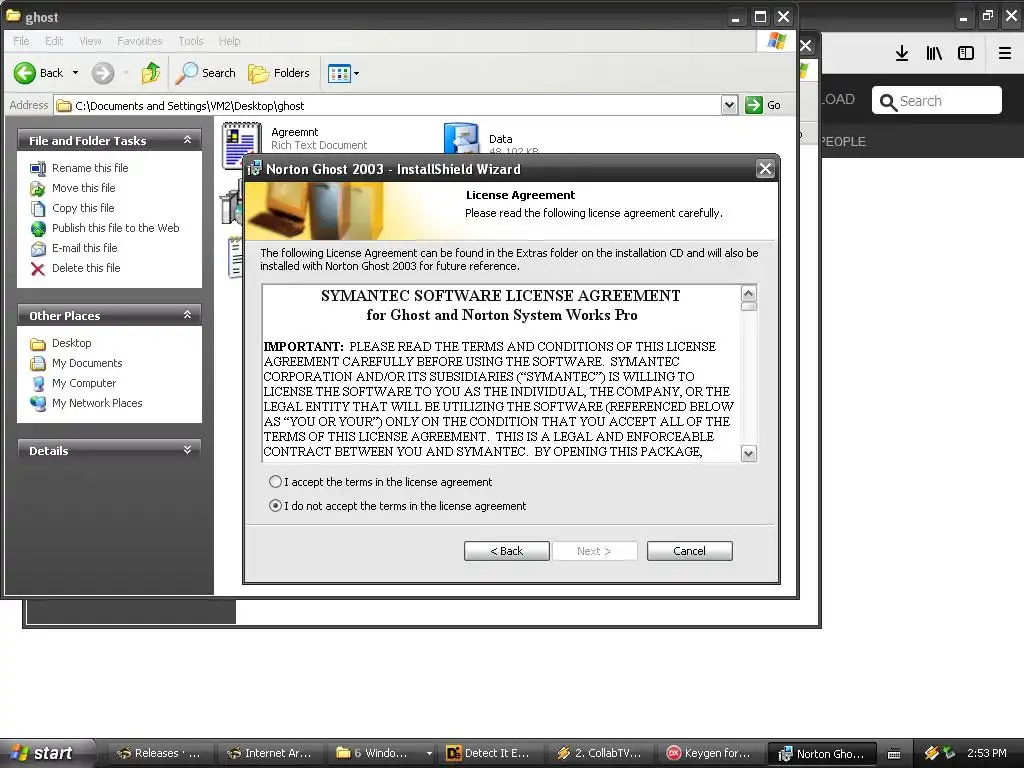Switch to 2. CollabTV taskbar item
Image resolution: width=1024 pixels, height=768 pixels.
(x=600, y=754)
